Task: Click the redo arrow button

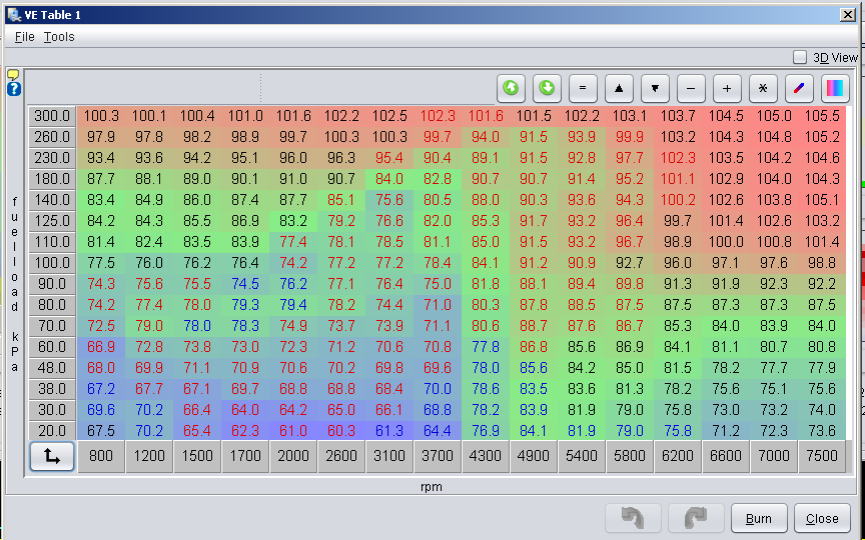Action: 696,519
